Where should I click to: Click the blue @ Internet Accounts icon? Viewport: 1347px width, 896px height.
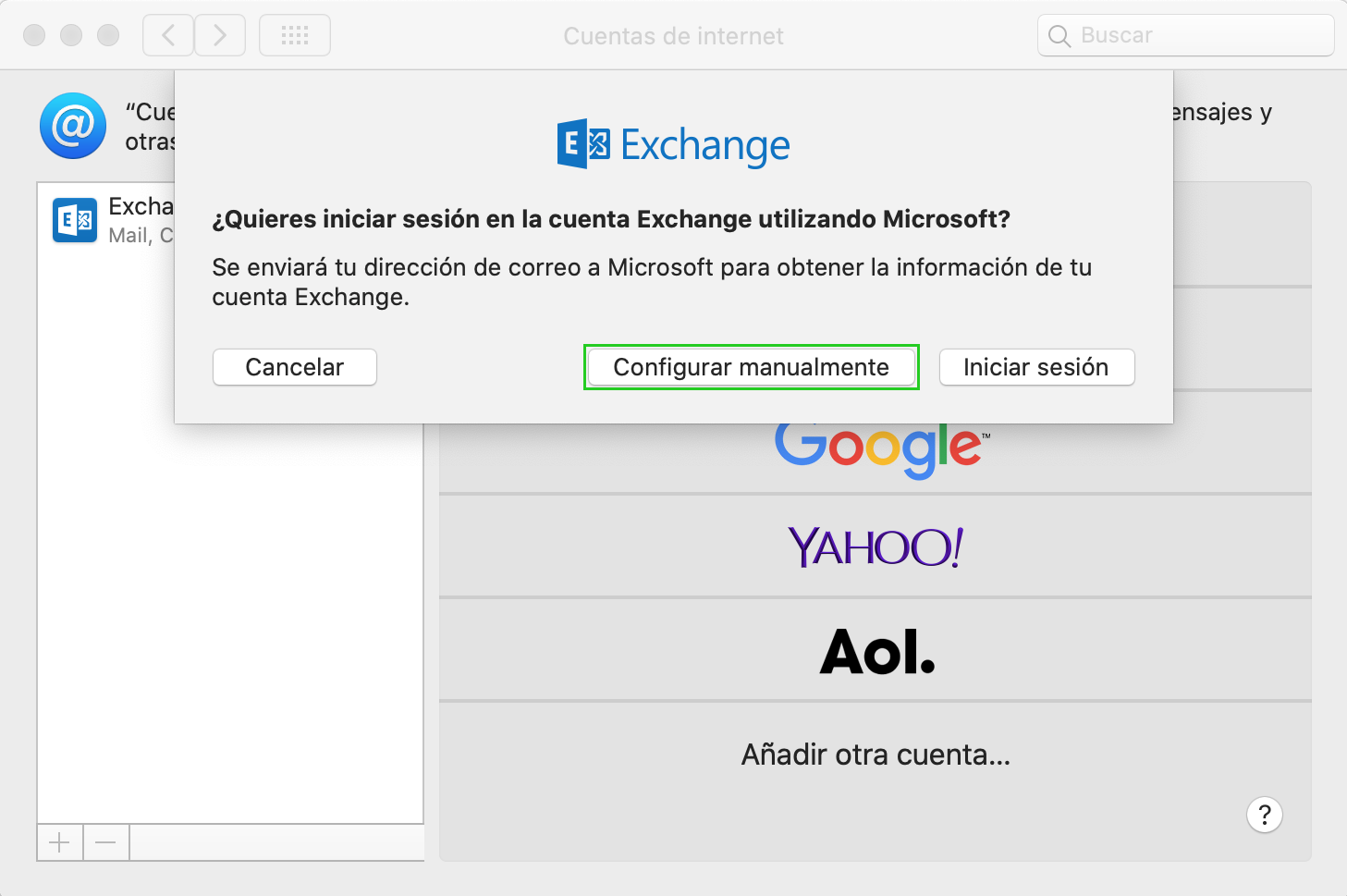click(73, 126)
